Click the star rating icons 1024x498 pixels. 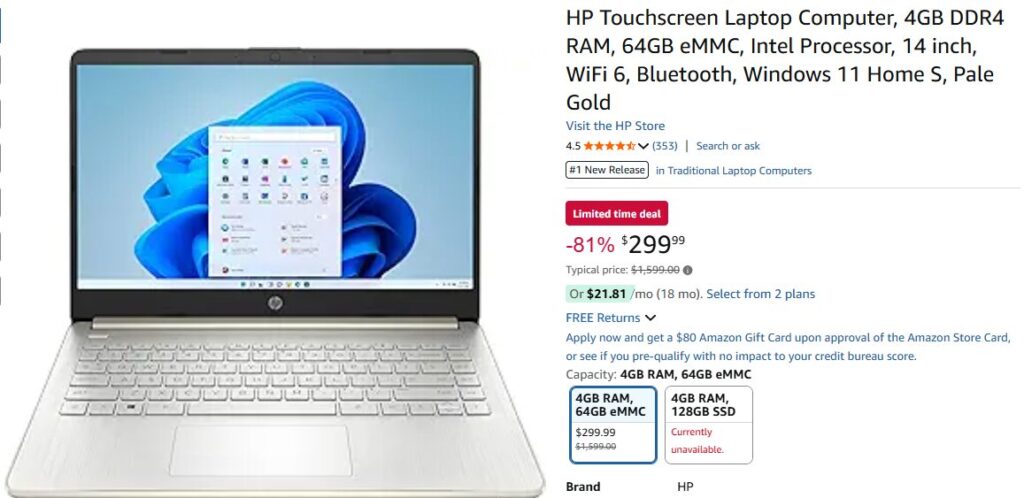coord(609,146)
